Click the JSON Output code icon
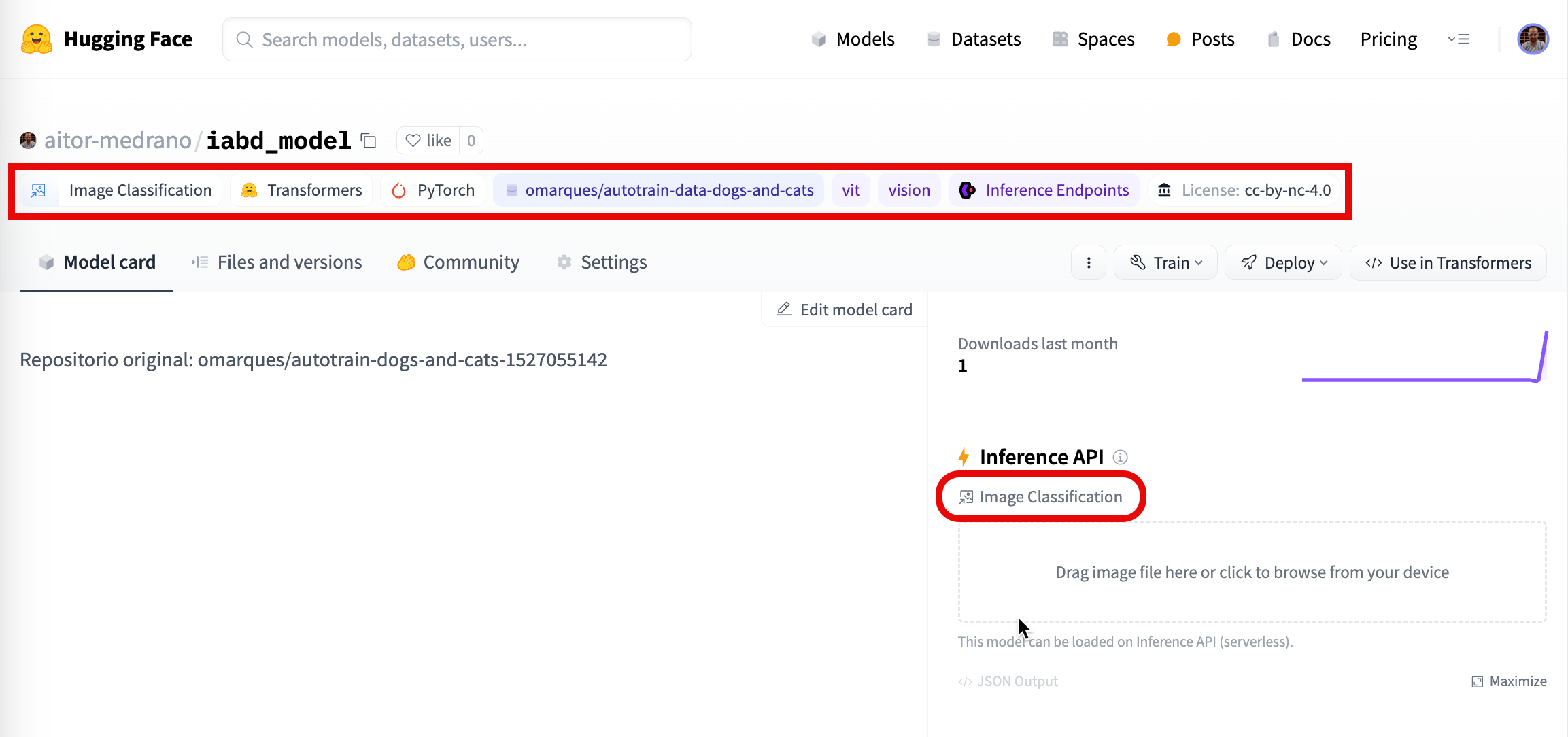Image resolution: width=1568 pixels, height=737 pixels. coord(965,681)
